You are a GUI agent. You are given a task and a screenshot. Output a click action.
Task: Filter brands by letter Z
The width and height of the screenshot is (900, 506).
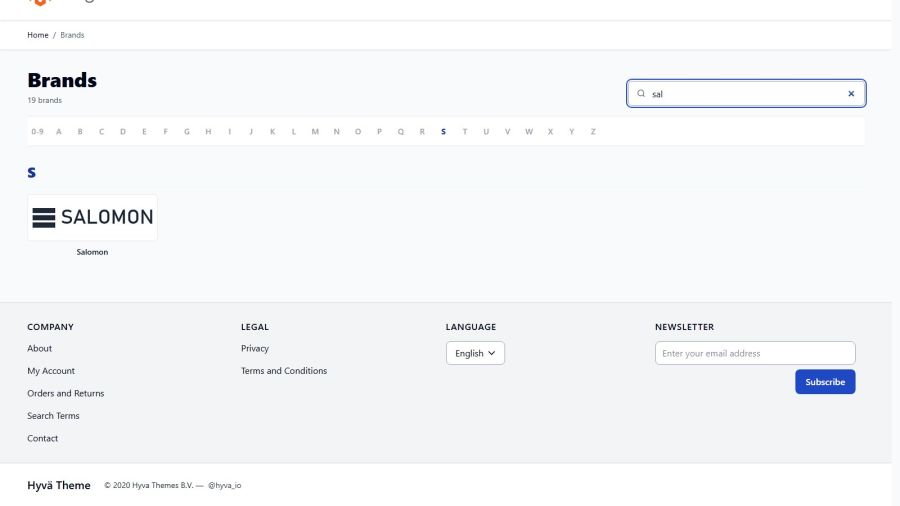click(593, 131)
